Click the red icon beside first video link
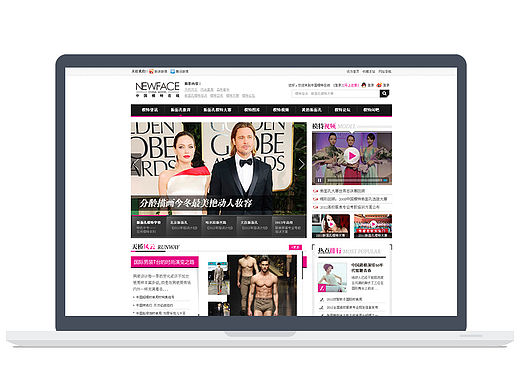Viewport: 520px width, 390px height. pyautogui.click(x=315, y=191)
